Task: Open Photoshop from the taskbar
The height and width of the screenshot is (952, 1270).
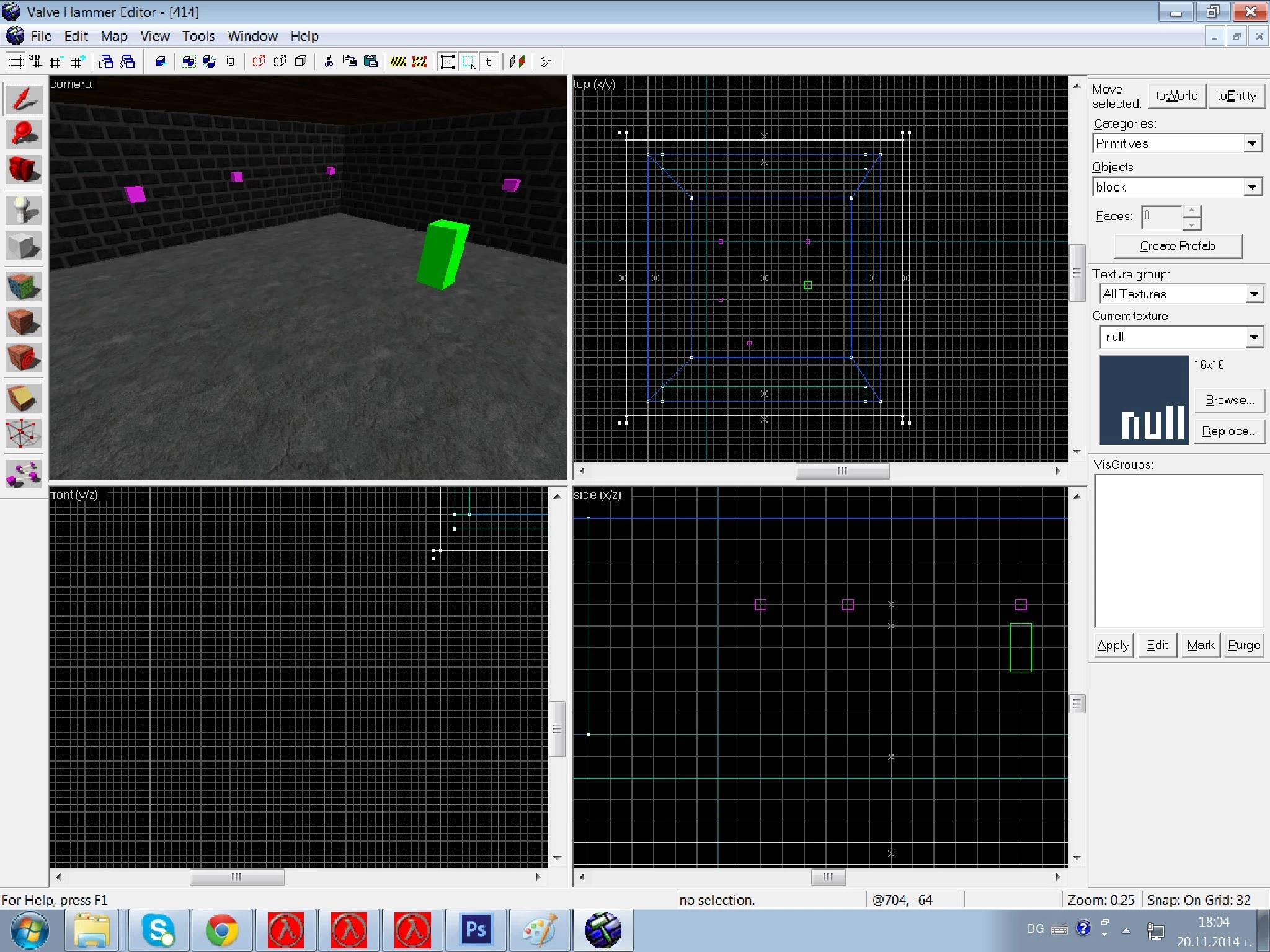Action: pyautogui.click(x=476, y=930)
